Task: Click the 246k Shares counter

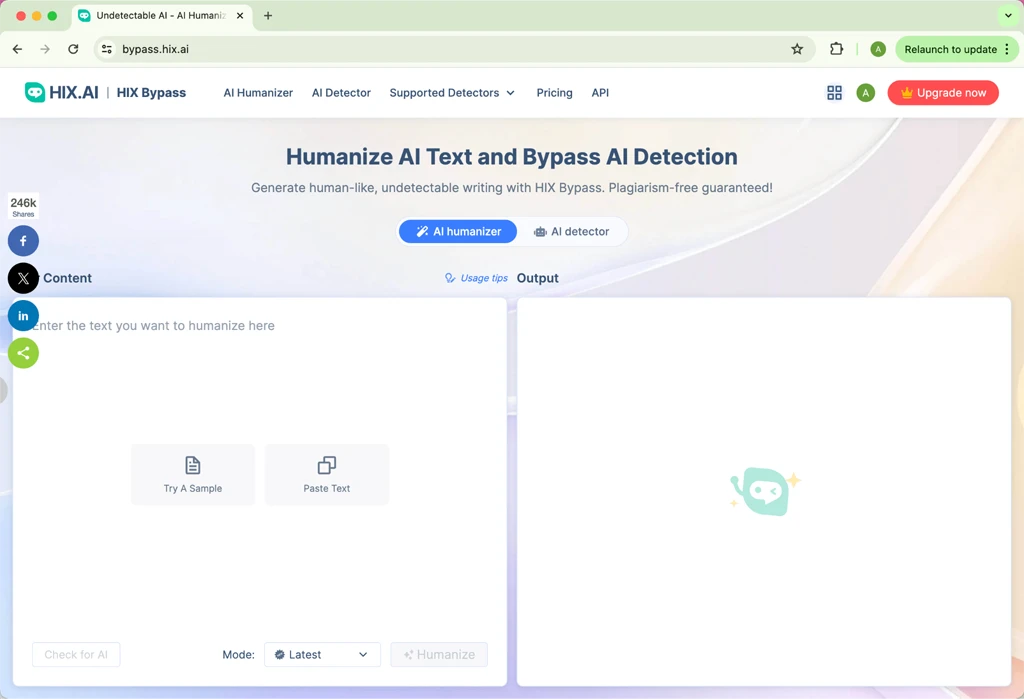Action: pos(23,206)
